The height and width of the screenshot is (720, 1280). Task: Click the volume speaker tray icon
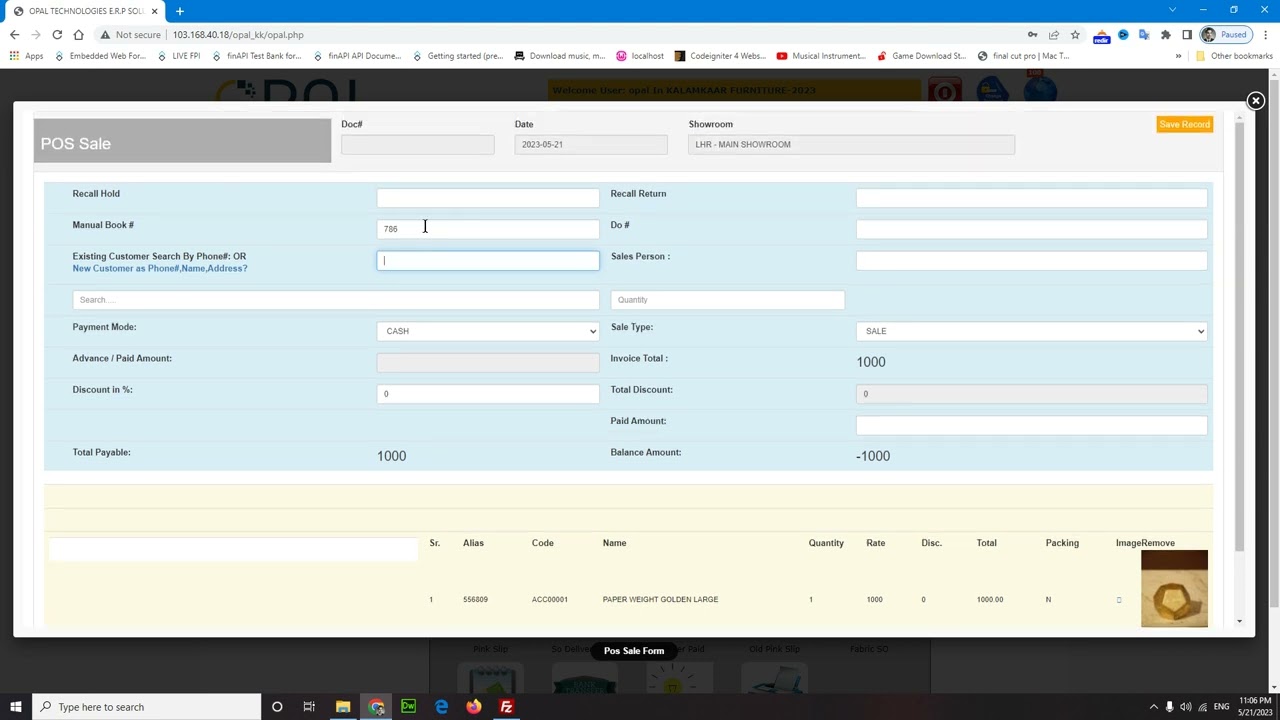1186,707
